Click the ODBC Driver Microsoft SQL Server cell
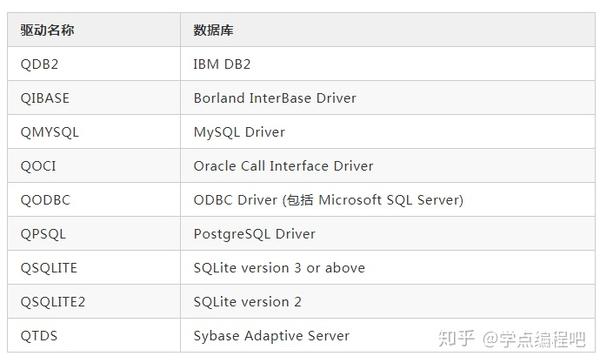Image resolution: width=600 pixels, height=363 pixels. click(328, 200)
